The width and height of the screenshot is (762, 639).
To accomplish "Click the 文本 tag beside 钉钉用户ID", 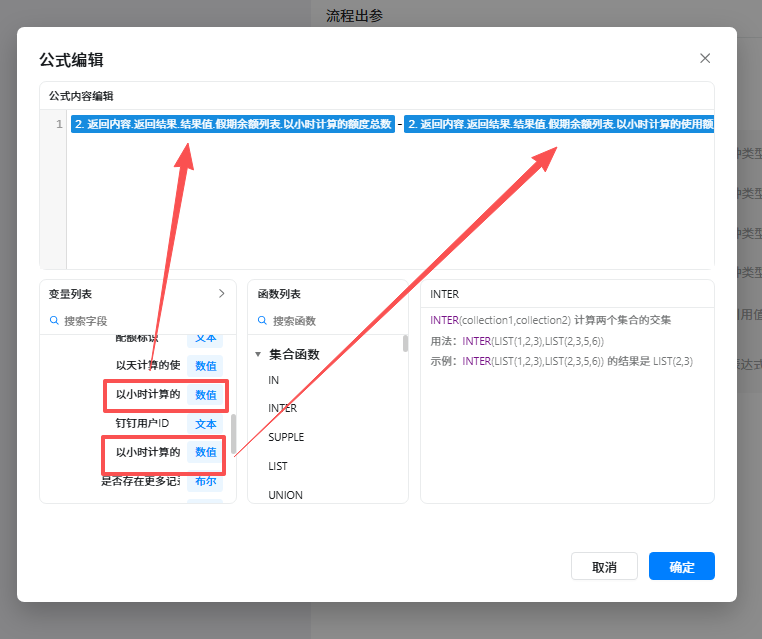I will pos(205,424).
